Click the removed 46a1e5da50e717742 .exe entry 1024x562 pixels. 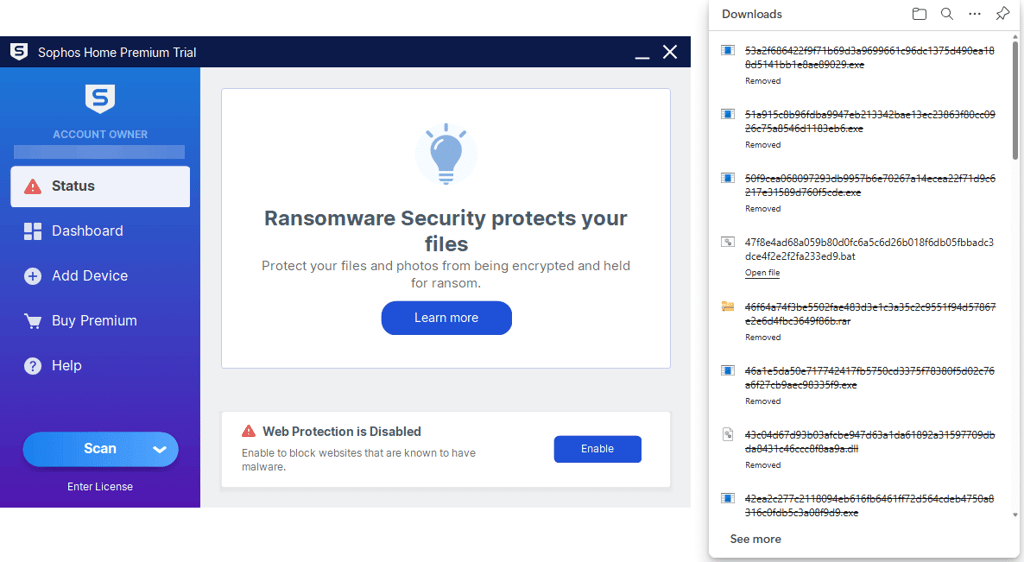pyautogui.click(x=870, y=378)
